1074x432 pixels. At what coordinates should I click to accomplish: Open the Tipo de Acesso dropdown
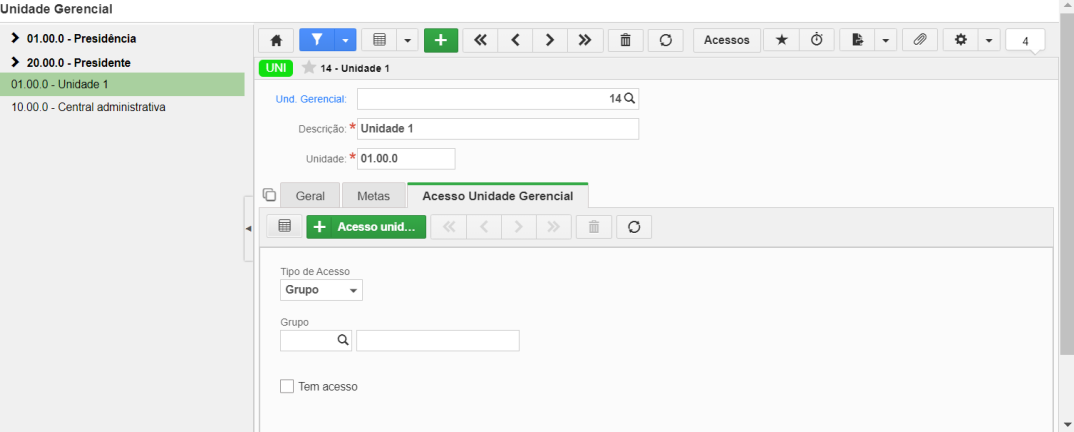click(x=321, y=290)
